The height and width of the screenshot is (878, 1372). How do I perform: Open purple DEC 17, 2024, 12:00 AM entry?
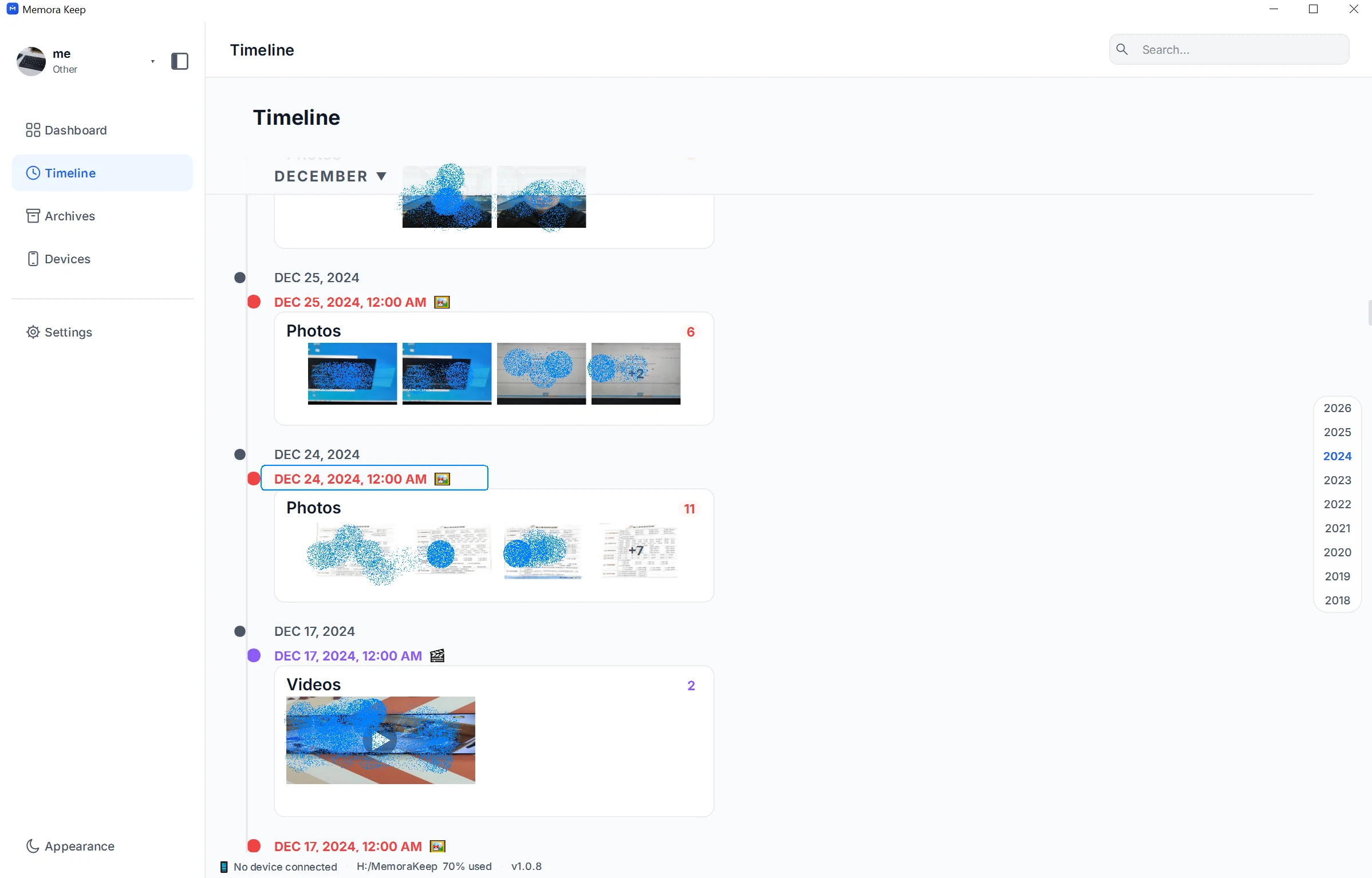tap(348, 656)
